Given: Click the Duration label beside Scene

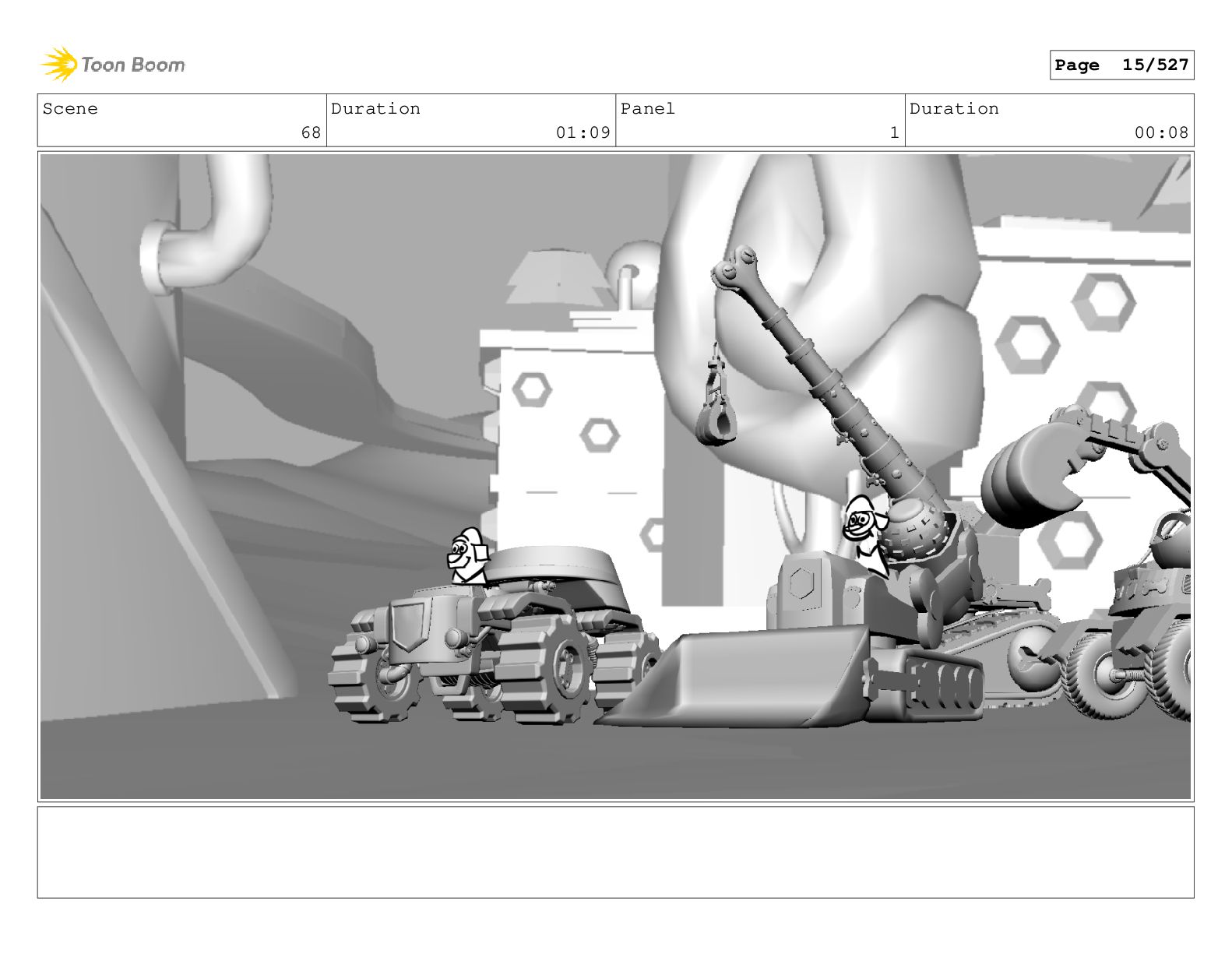Looking at the screenshot, I should [x=375, y=108].
